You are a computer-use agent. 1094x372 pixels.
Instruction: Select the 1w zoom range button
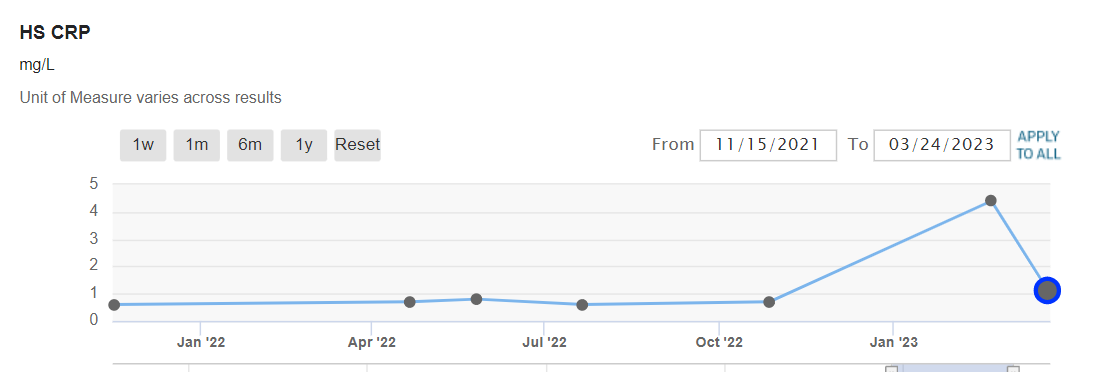pyautogui.click(x=143, y=145)
